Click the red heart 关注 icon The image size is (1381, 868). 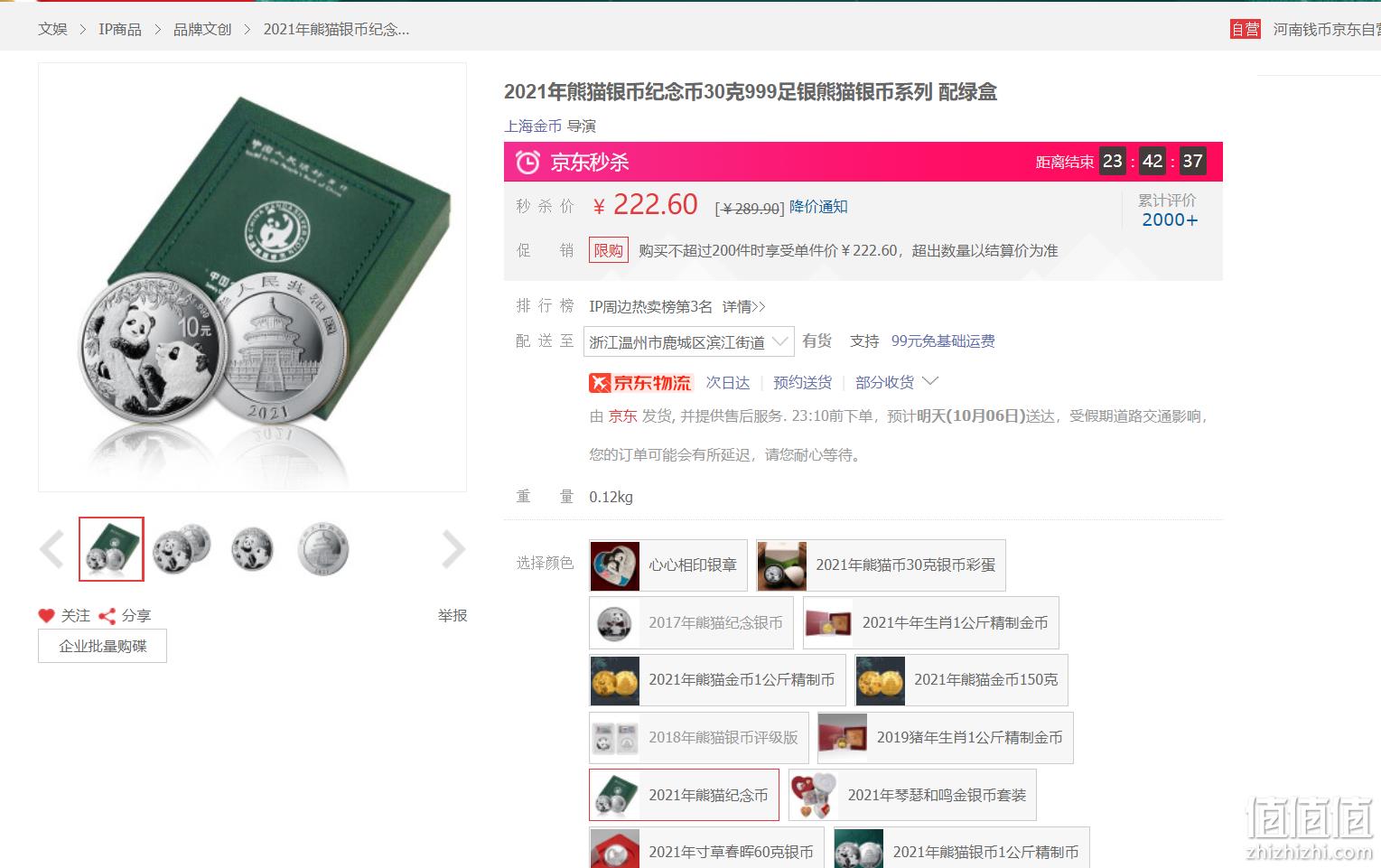[47, 615]
